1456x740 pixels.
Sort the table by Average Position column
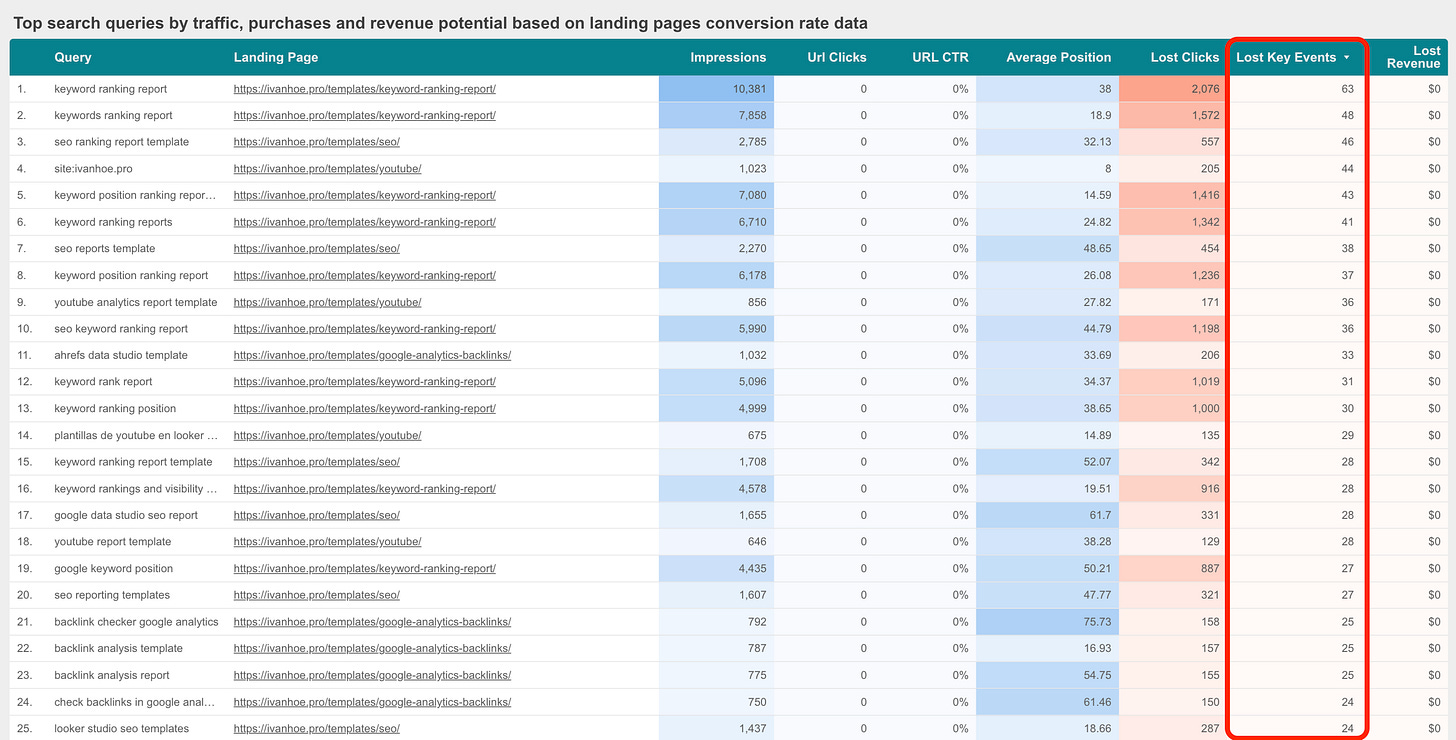point(1058,57)
